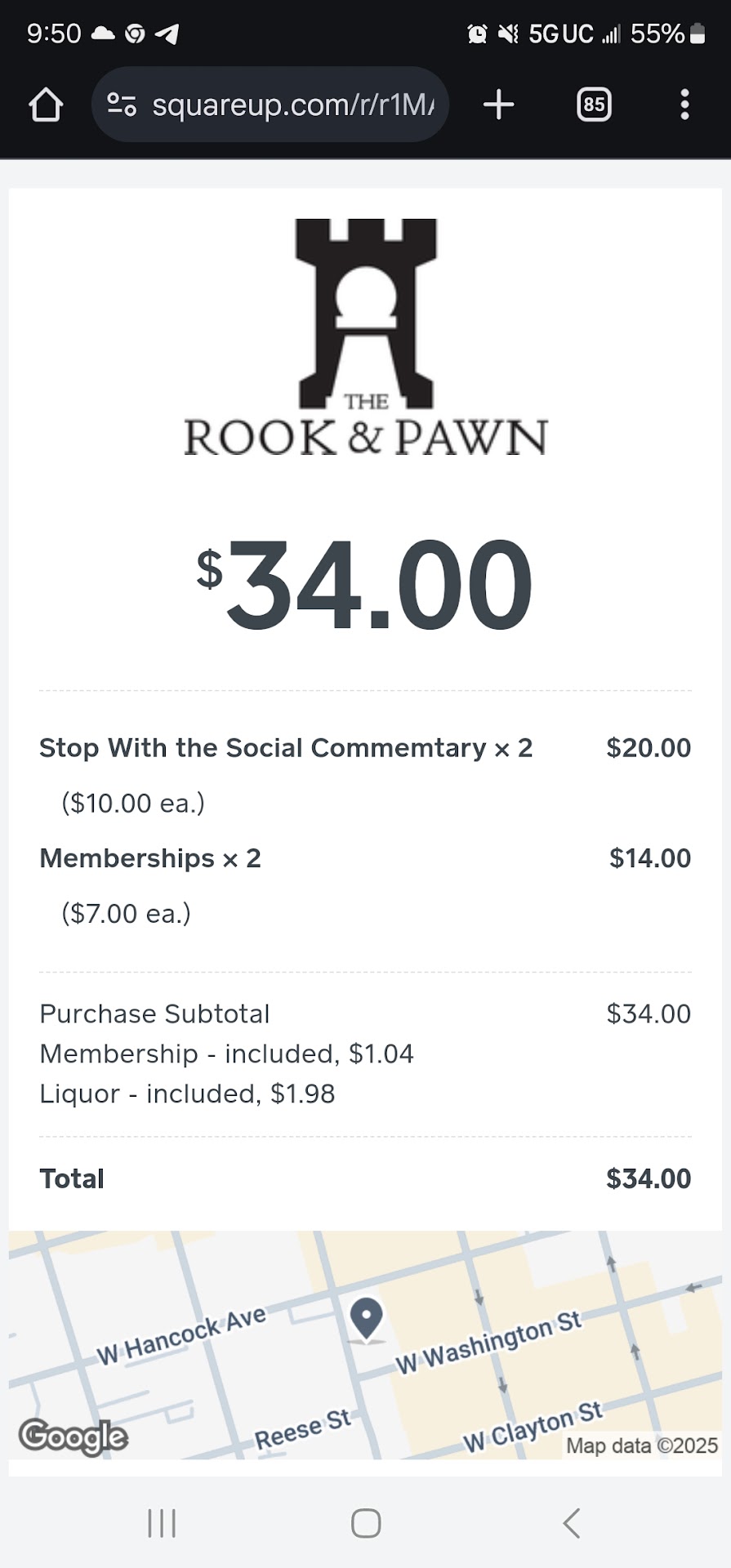
Task: Open a new tab with plus icon
Action: click(x=498, y=105)
